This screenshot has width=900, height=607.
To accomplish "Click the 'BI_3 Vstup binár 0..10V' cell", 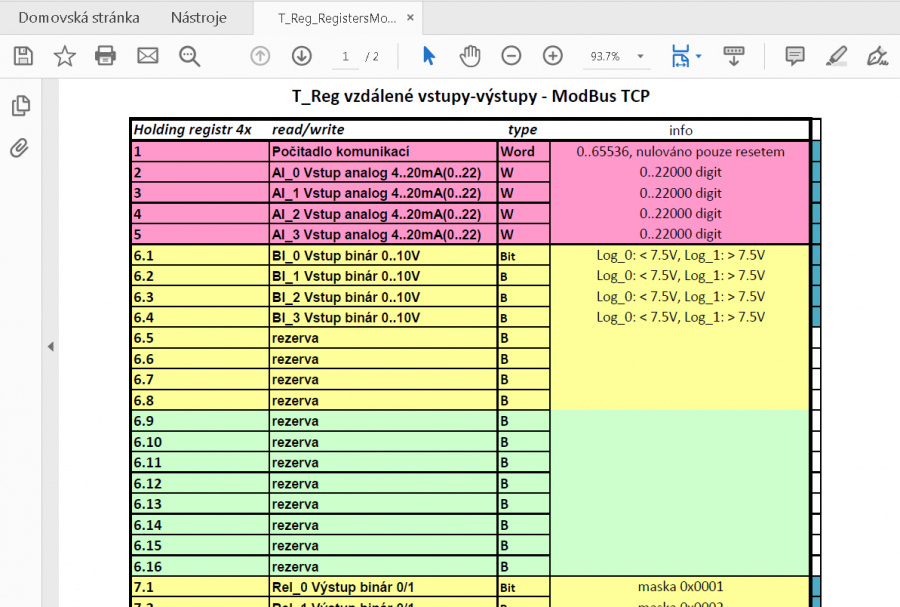I will pos(383,317).
